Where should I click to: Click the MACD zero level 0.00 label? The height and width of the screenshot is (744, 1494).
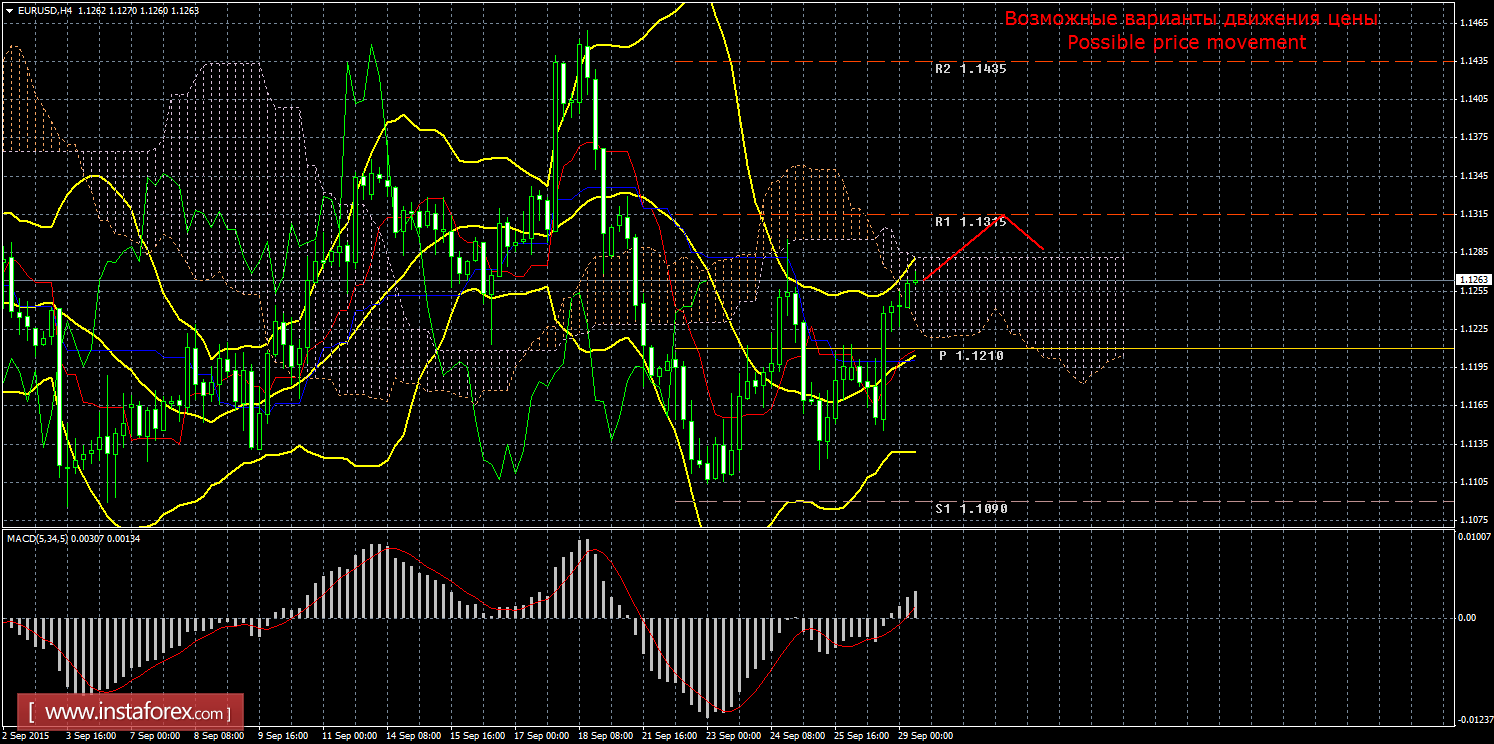[x=1466, y=617]
